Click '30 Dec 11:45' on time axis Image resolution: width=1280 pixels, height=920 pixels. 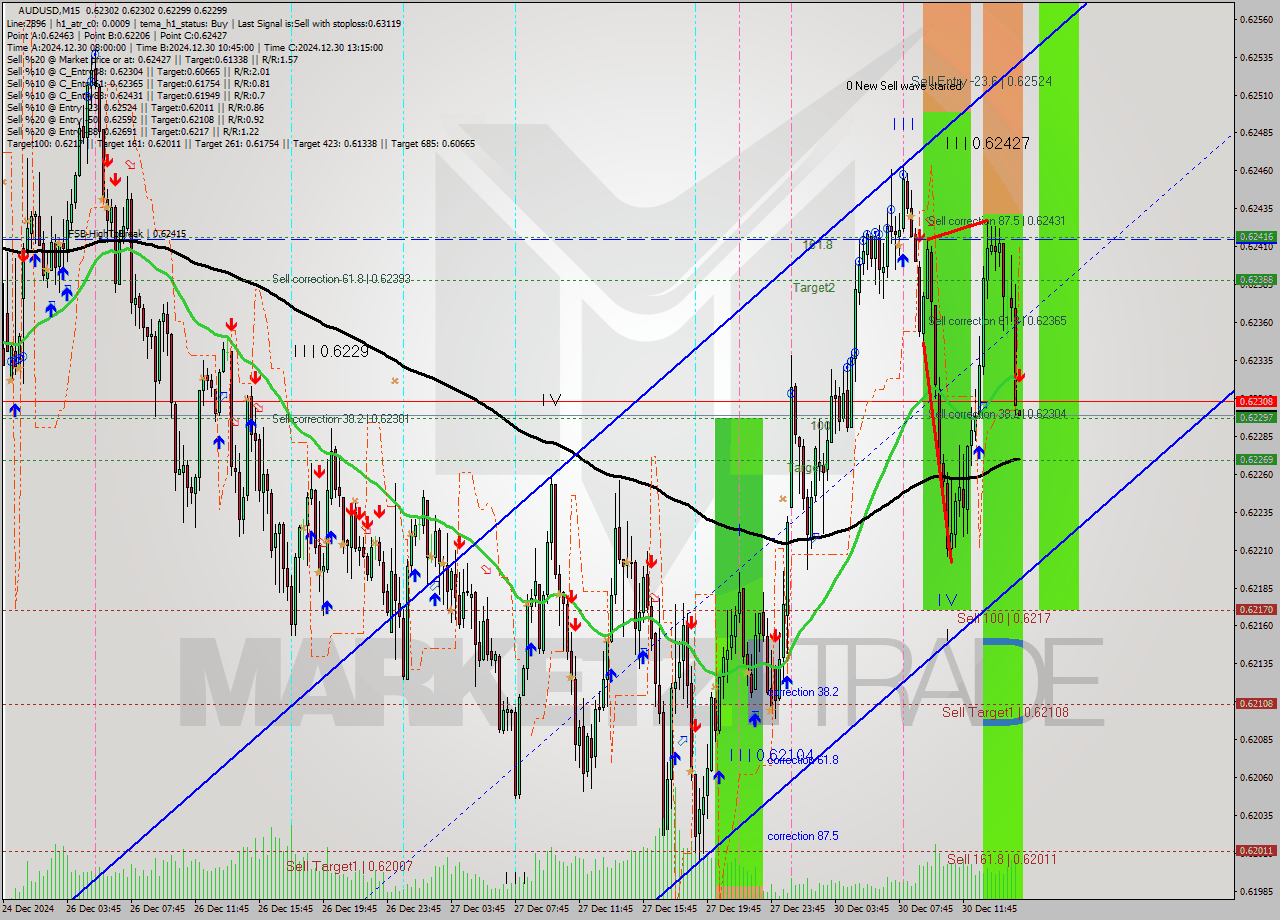tap(990, 909)
